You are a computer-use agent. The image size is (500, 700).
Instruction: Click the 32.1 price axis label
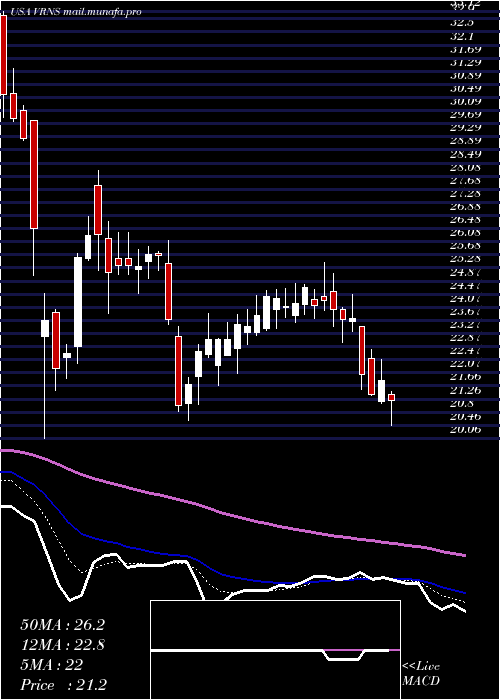coord(464,36)
